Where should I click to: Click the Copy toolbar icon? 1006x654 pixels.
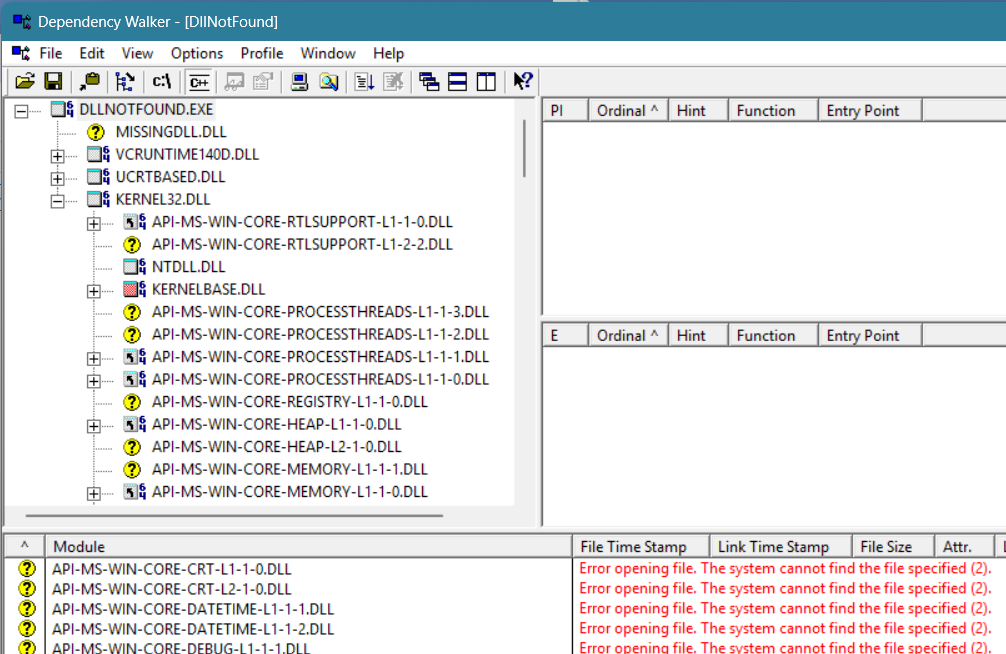coord(90,82)
